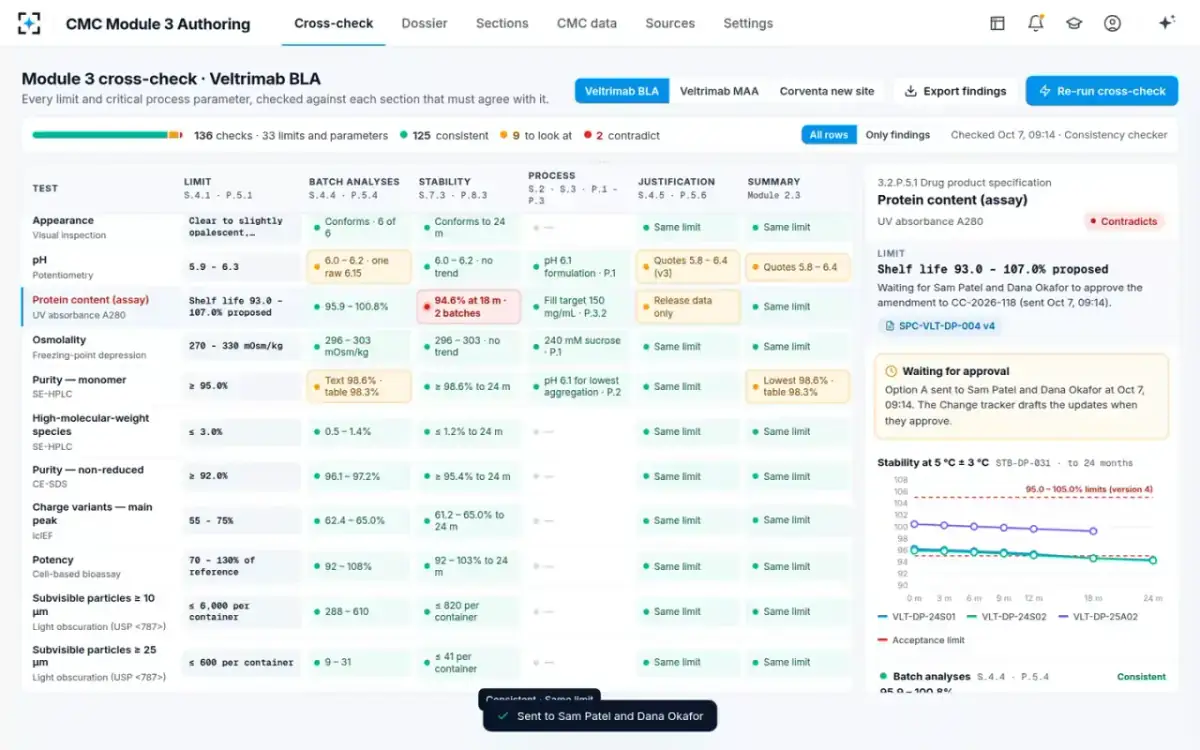Go to the CMC data tab

tap(587, 23)
